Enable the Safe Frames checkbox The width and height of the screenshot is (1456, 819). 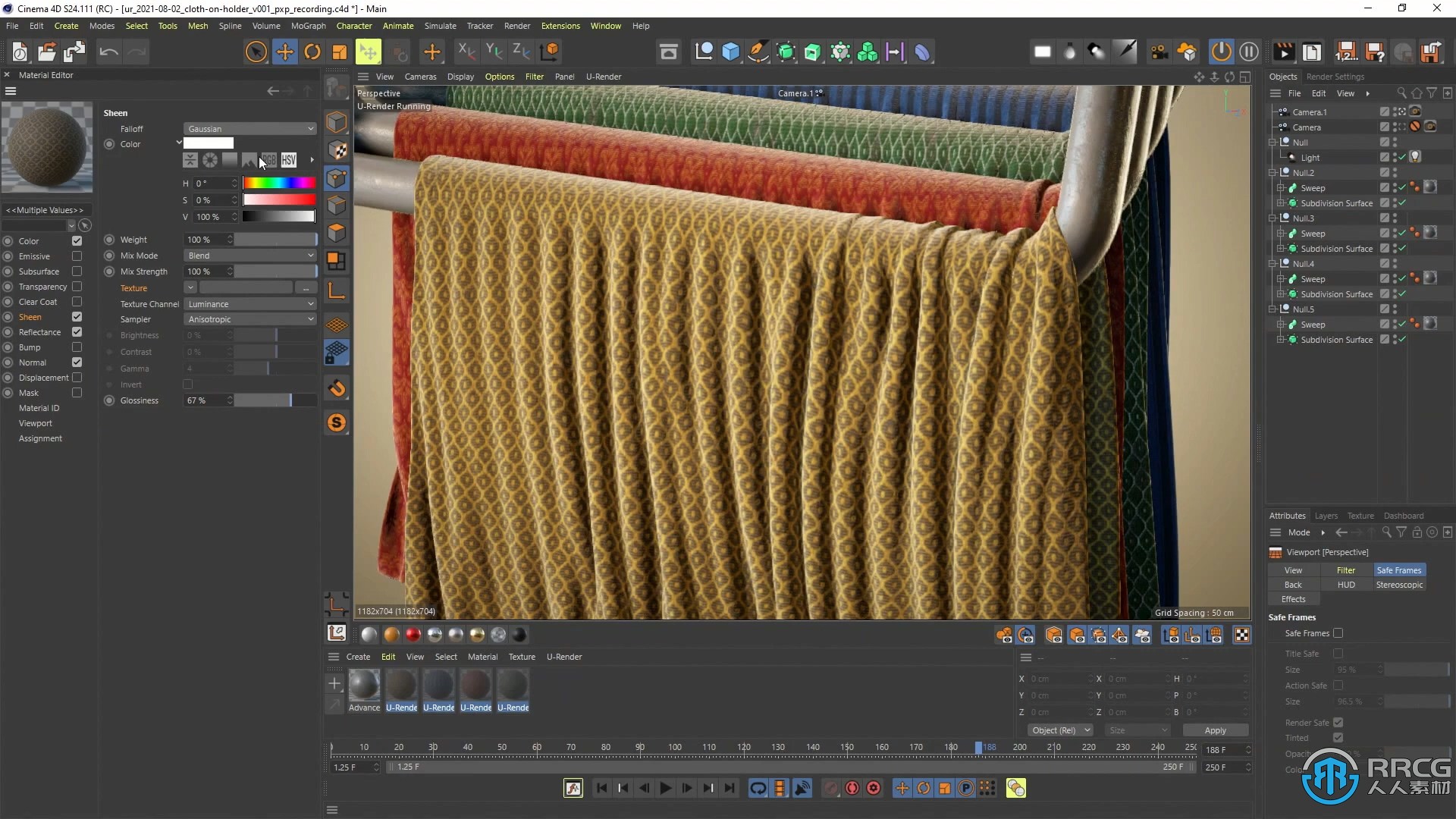click(x=1338, y=633)
